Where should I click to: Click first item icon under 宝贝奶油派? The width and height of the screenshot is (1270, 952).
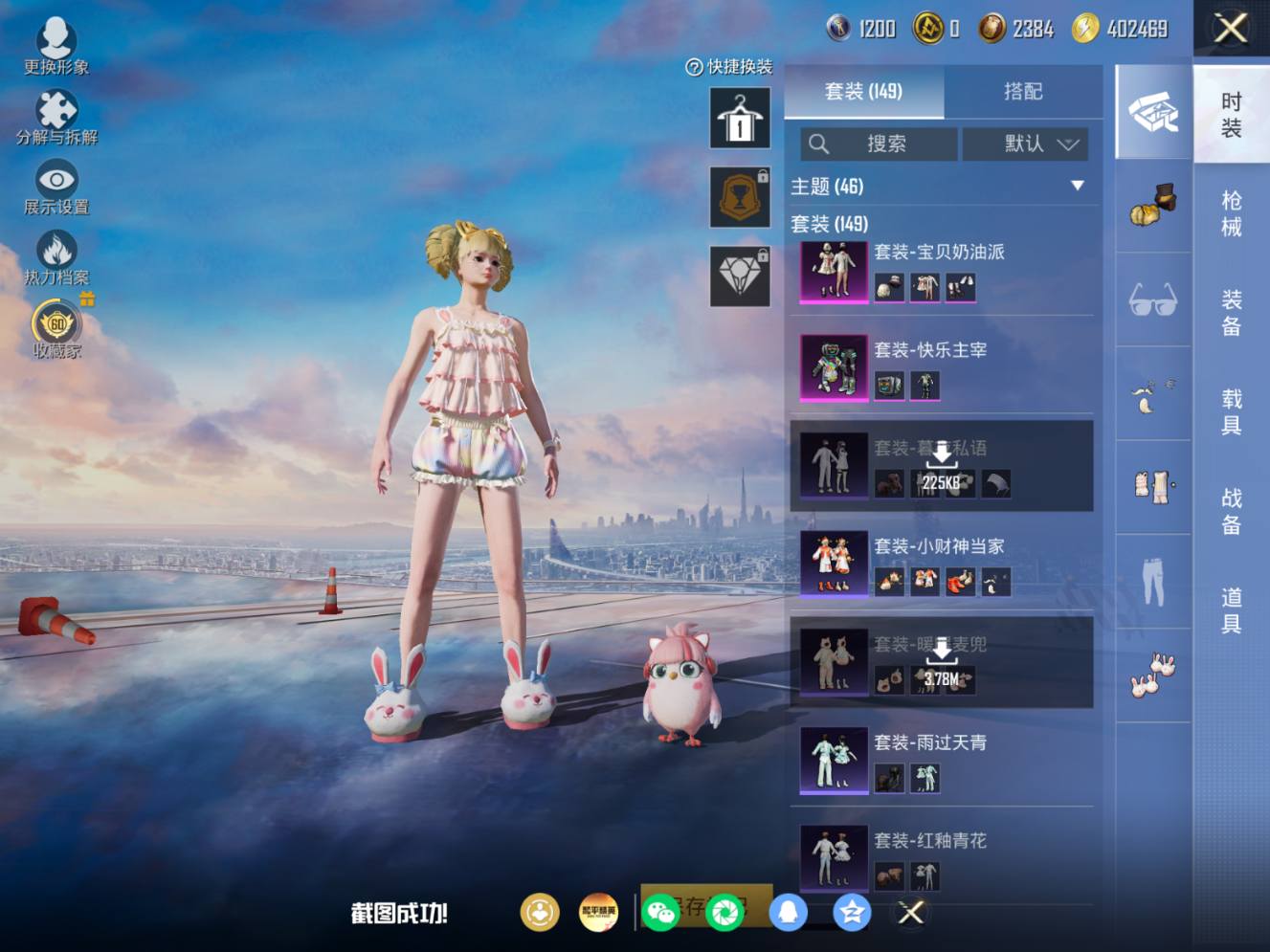pos(889,287)
